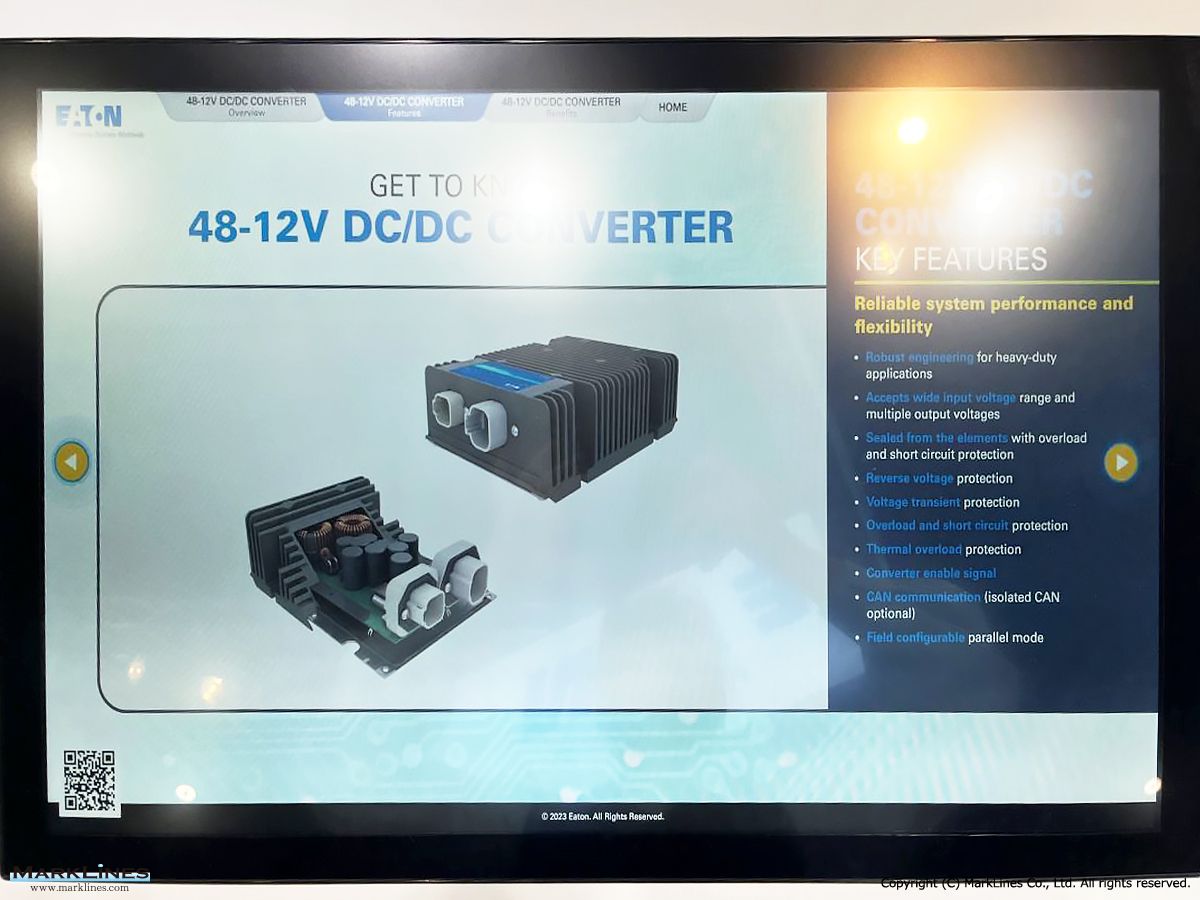Select the 'Accepts wide input voltage' feature

pos(969,405)
